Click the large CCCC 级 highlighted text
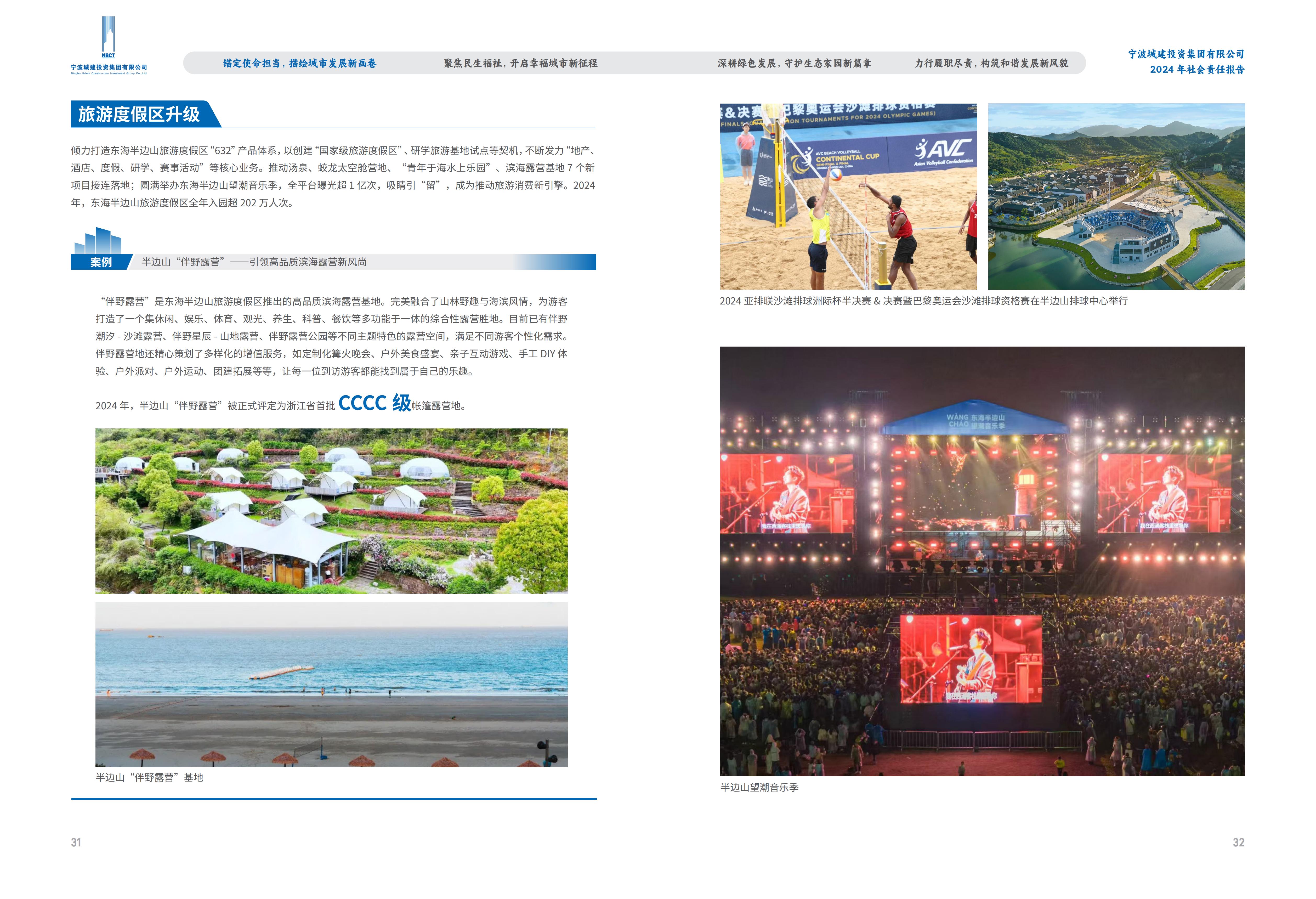This screenshot has width=1316, height=899. [x=374, y=403]
